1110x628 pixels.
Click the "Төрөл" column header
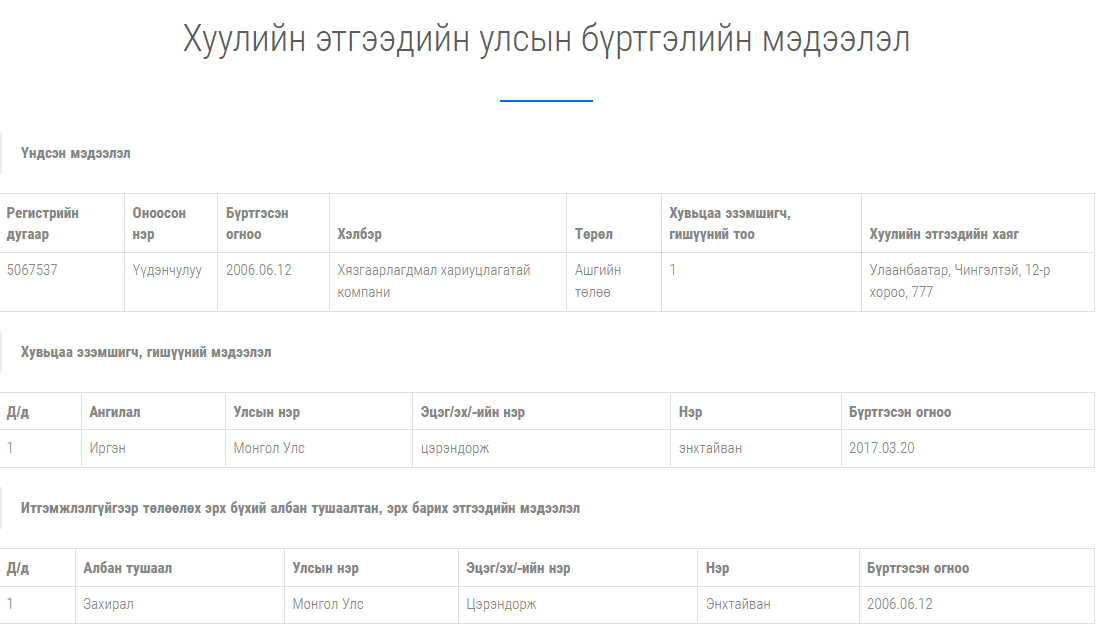pos(594,234)
